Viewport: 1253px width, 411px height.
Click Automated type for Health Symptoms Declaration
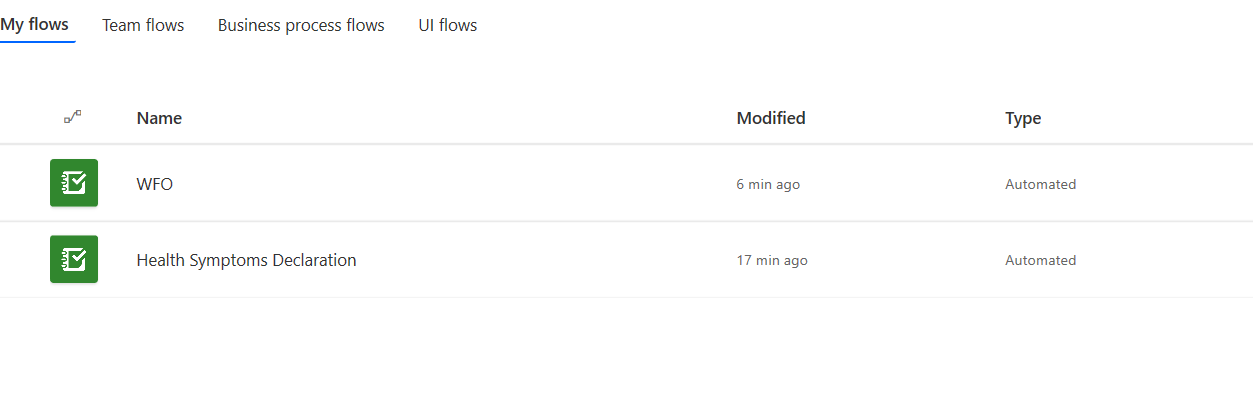point(1040,260)
